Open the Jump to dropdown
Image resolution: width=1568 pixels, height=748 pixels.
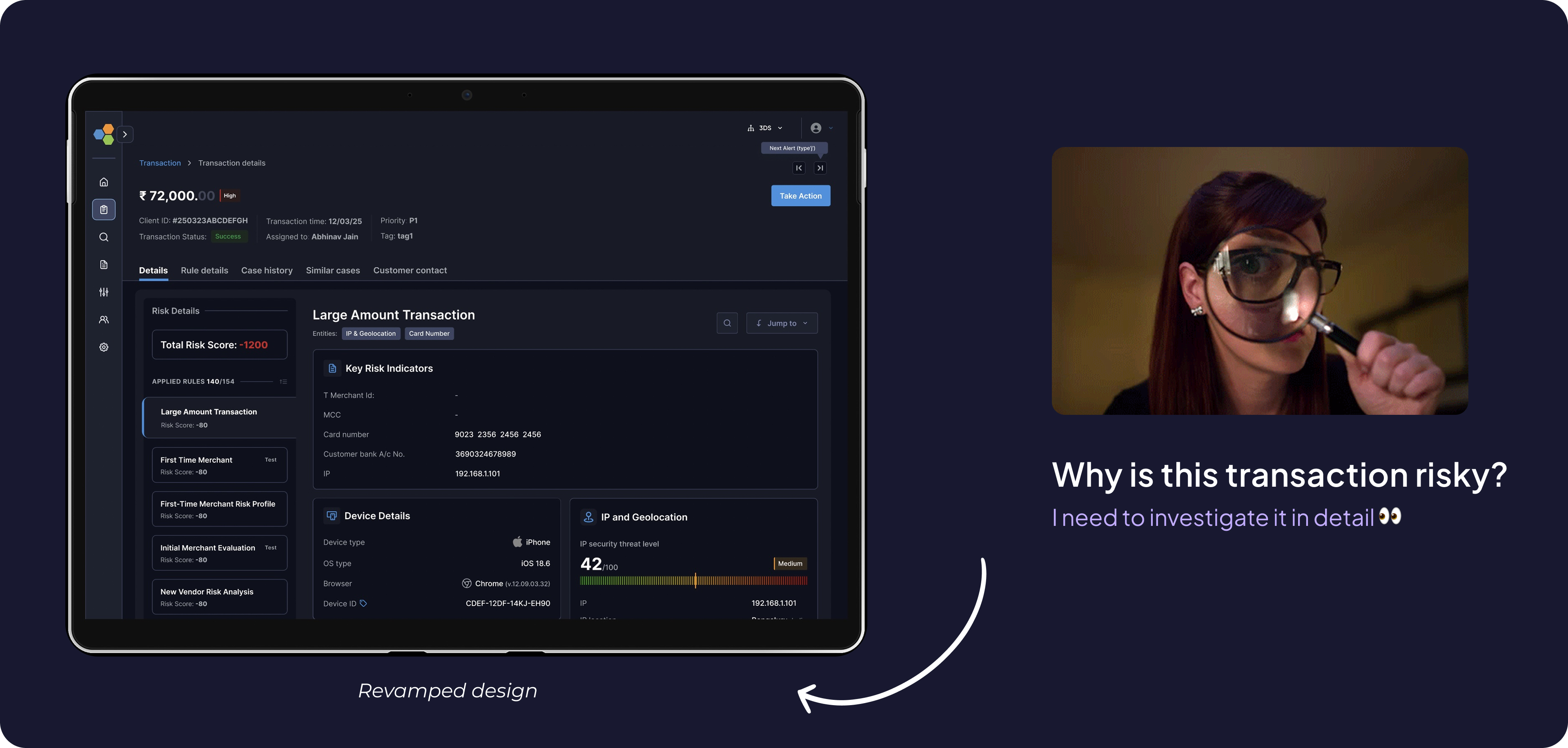click(782, 323)
